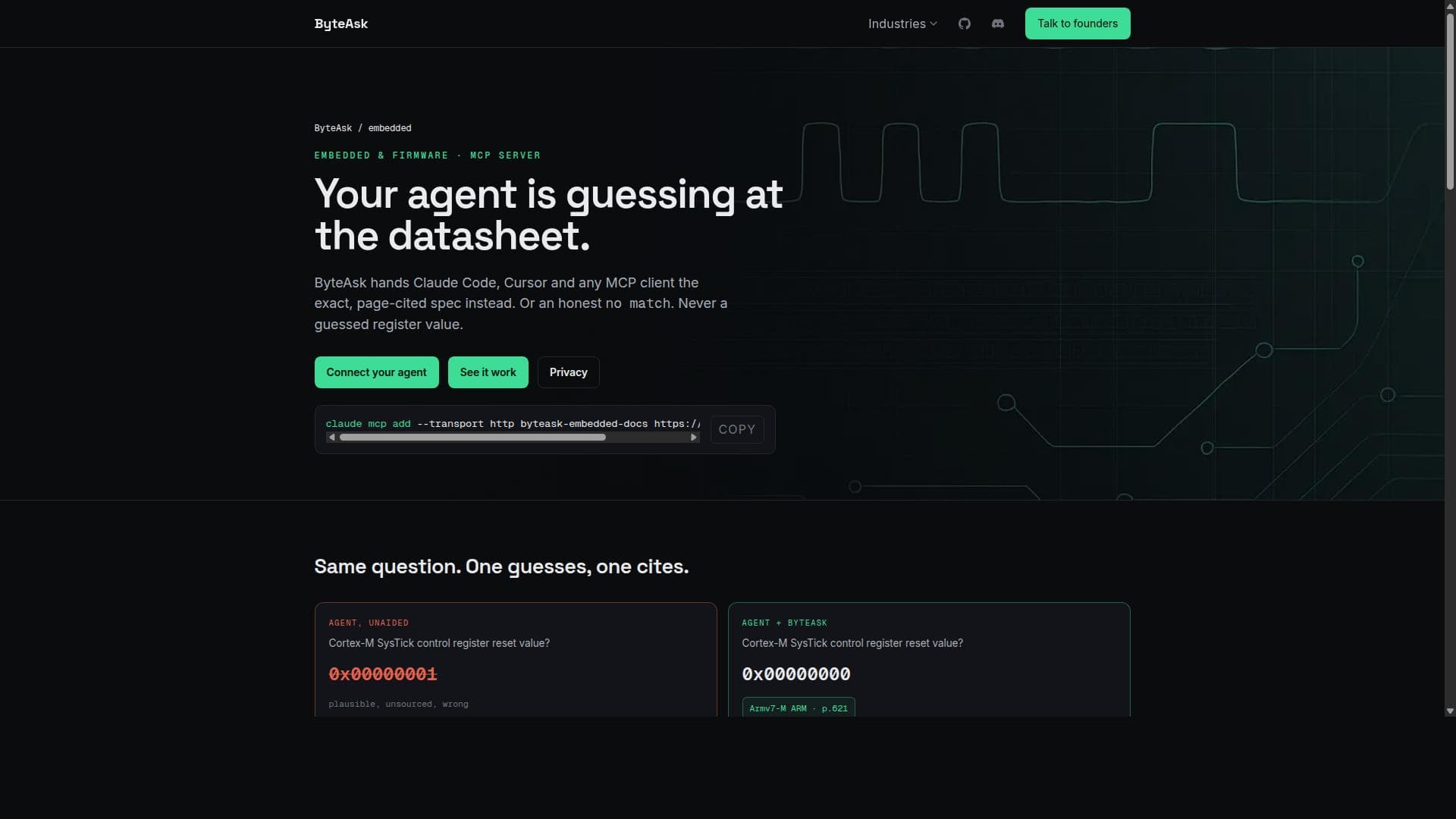Click left arrow of command scrollbar
The image size is (1456, 819).
tap(331, 438)
